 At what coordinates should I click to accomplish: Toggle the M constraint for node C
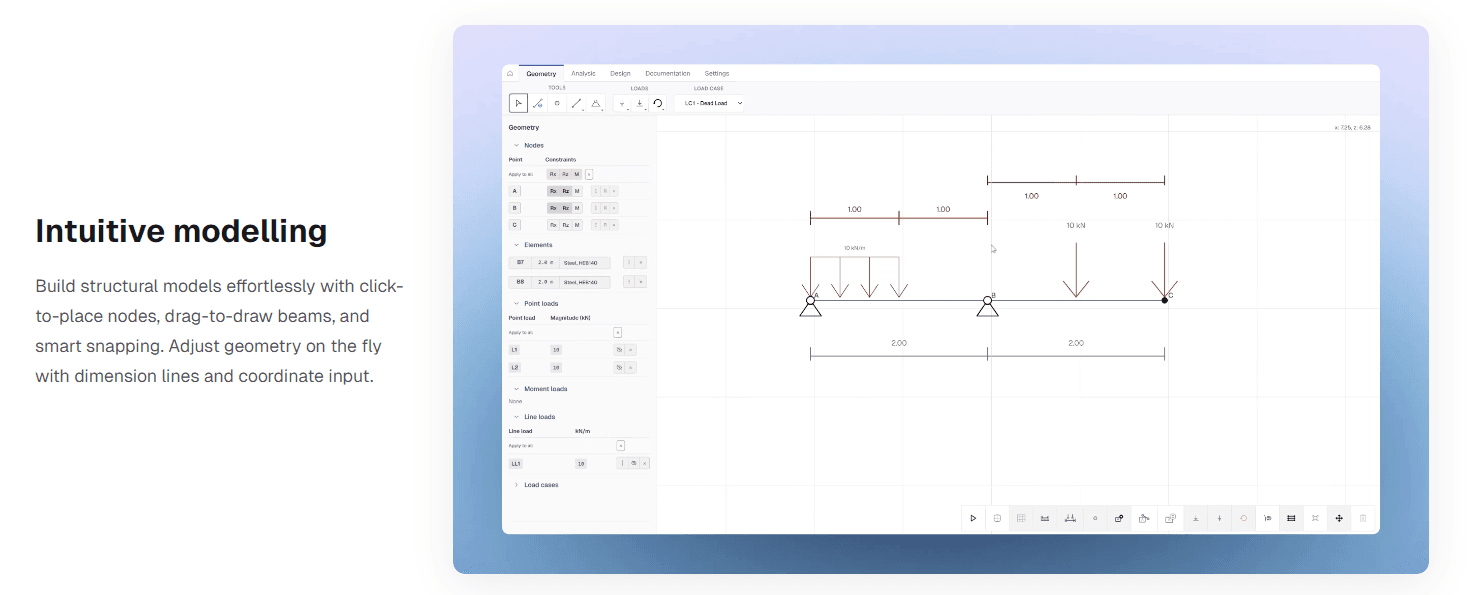tap(575, 225)
